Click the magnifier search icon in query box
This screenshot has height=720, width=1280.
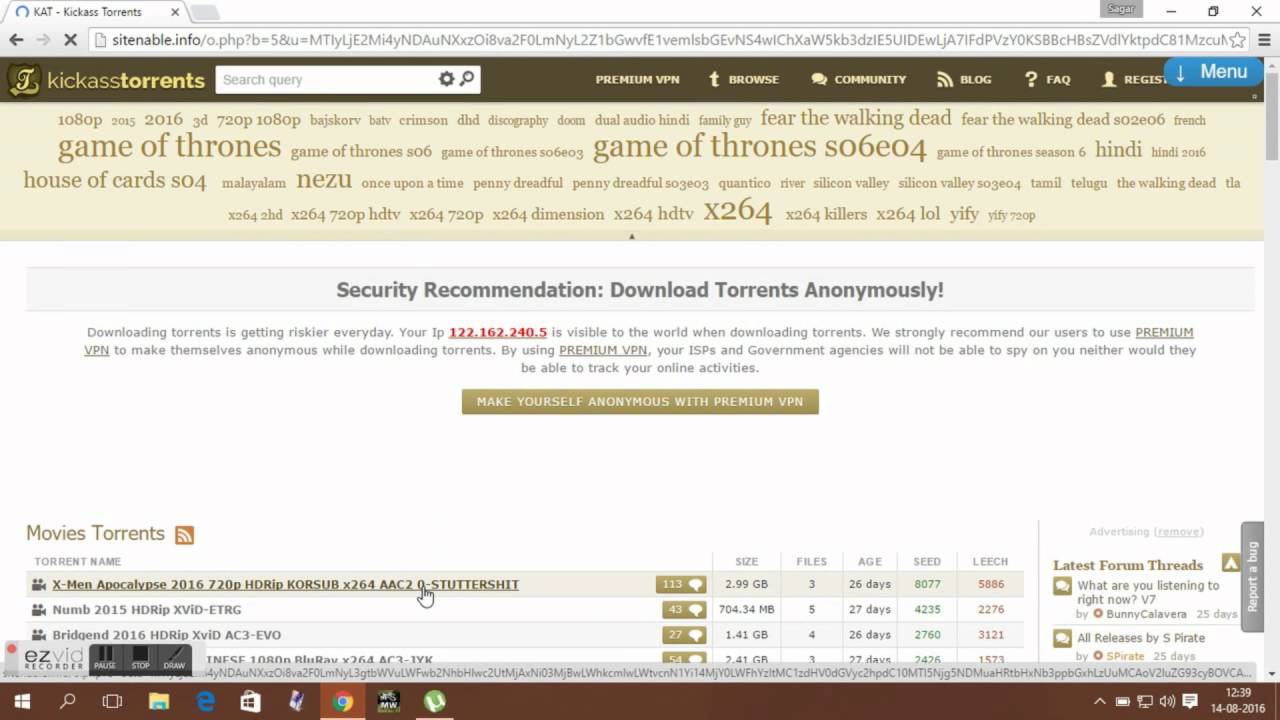pyautogui.click(x=467, y=79)
